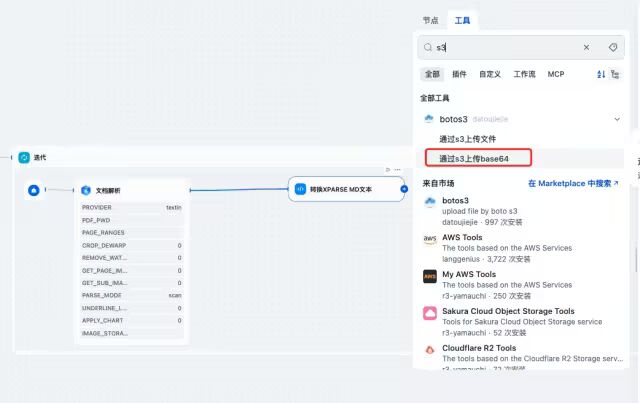The width and height of the screenshot is (640, 403).
Task: Click the 迭代 node icon
Action: 24,157
